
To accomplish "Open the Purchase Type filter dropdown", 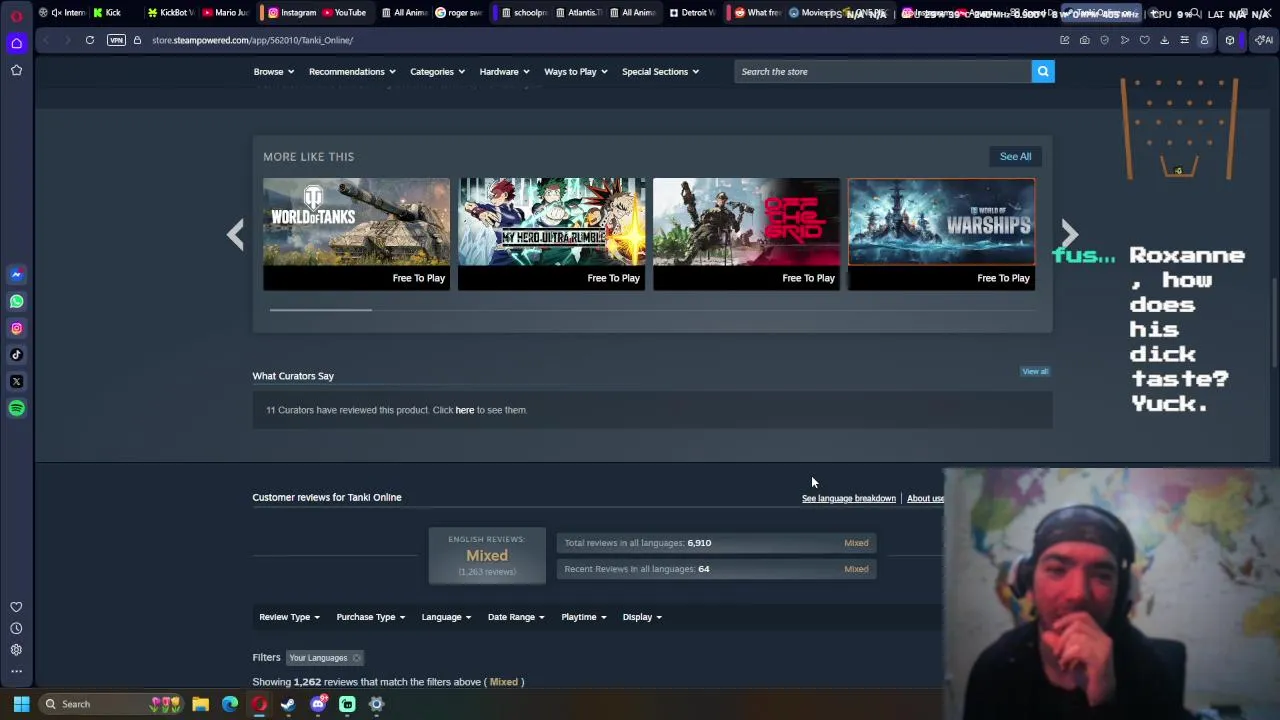I will pyautogui.click(x=370, y=617).
